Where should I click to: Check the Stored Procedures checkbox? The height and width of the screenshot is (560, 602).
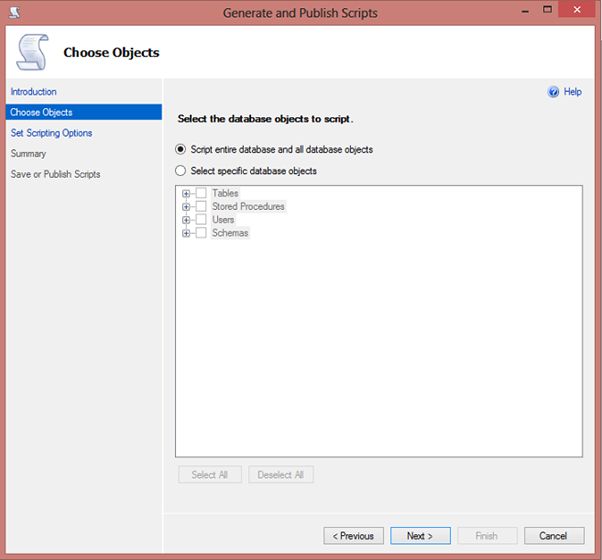(x=201, y=206)
